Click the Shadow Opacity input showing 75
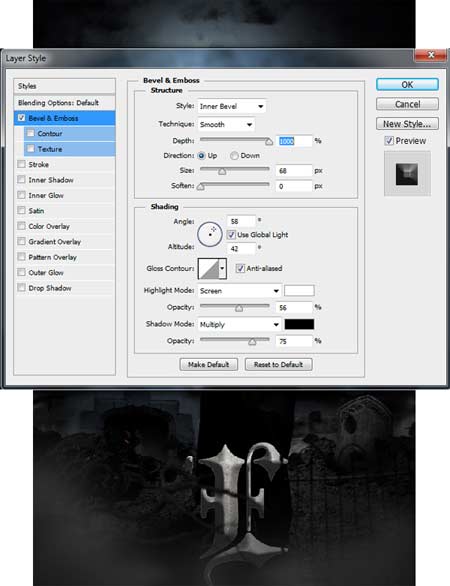 (294, 341)
